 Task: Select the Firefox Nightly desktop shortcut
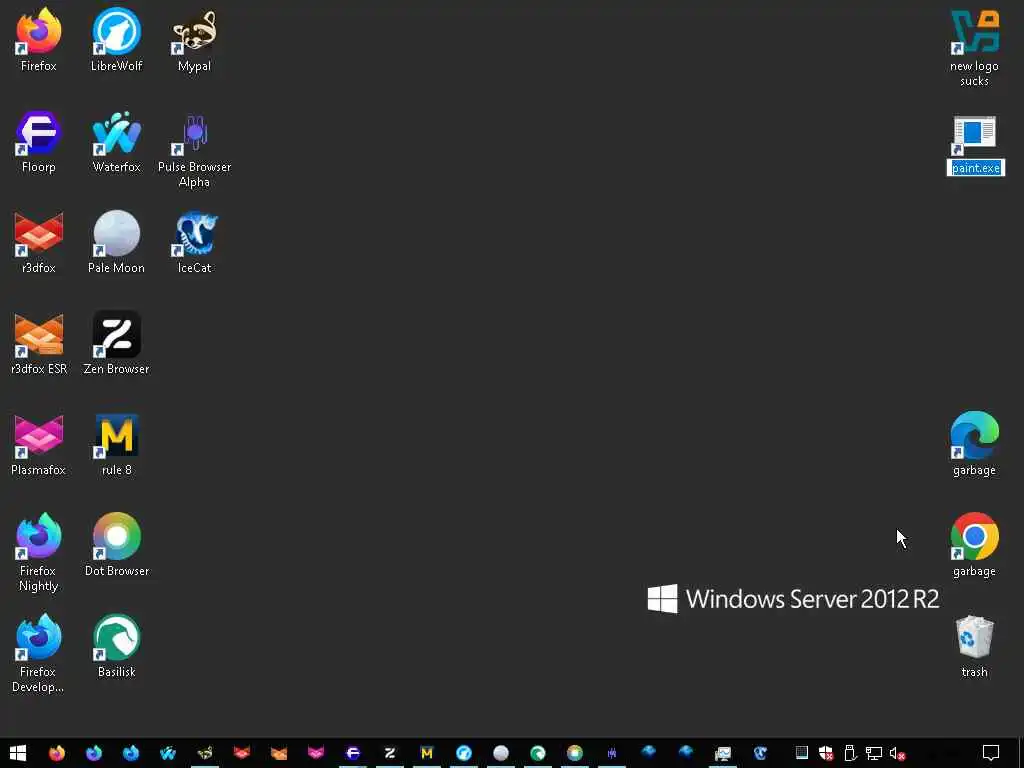(x=39, y=552)
